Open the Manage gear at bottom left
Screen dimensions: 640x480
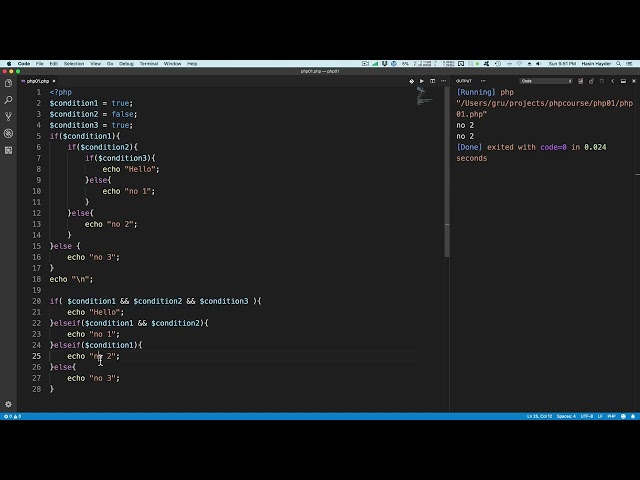(8, 404)
